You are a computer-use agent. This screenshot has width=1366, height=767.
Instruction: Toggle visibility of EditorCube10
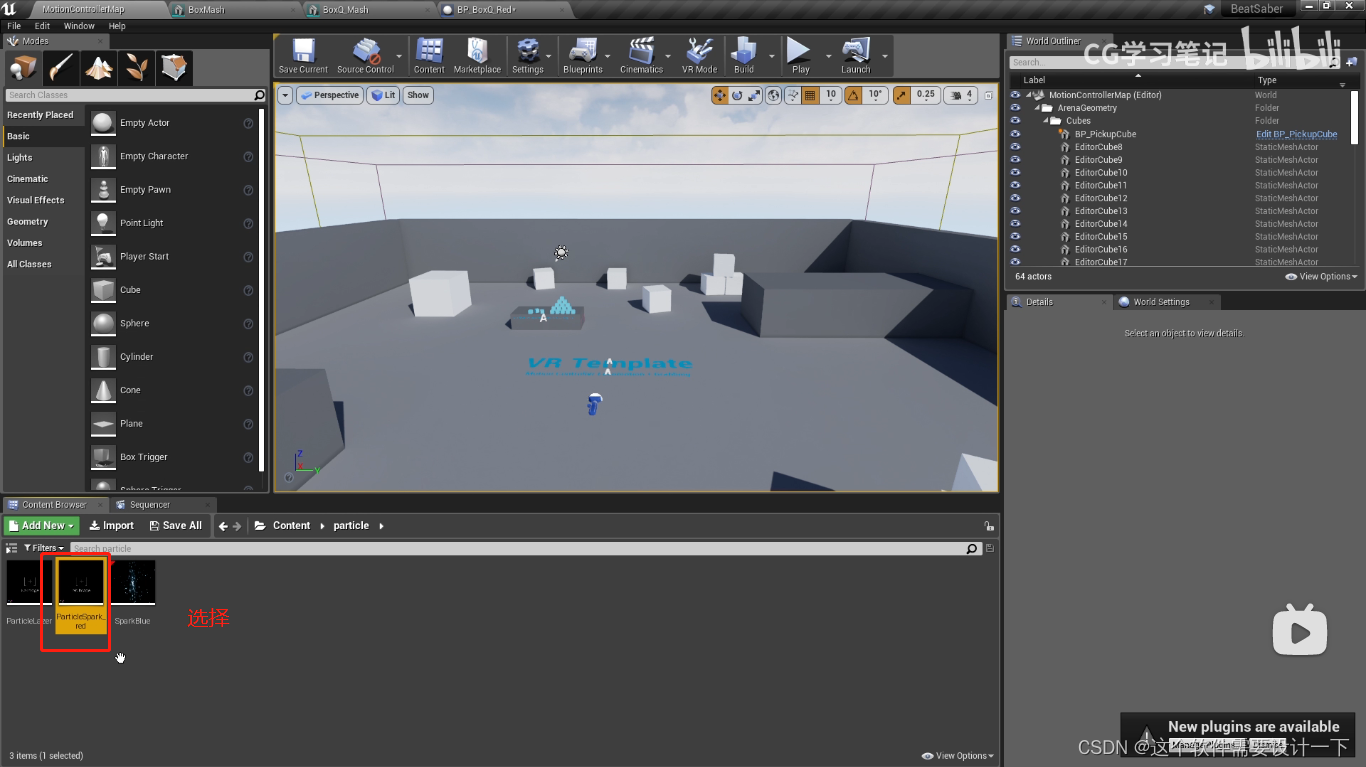tap(1015, 173)
